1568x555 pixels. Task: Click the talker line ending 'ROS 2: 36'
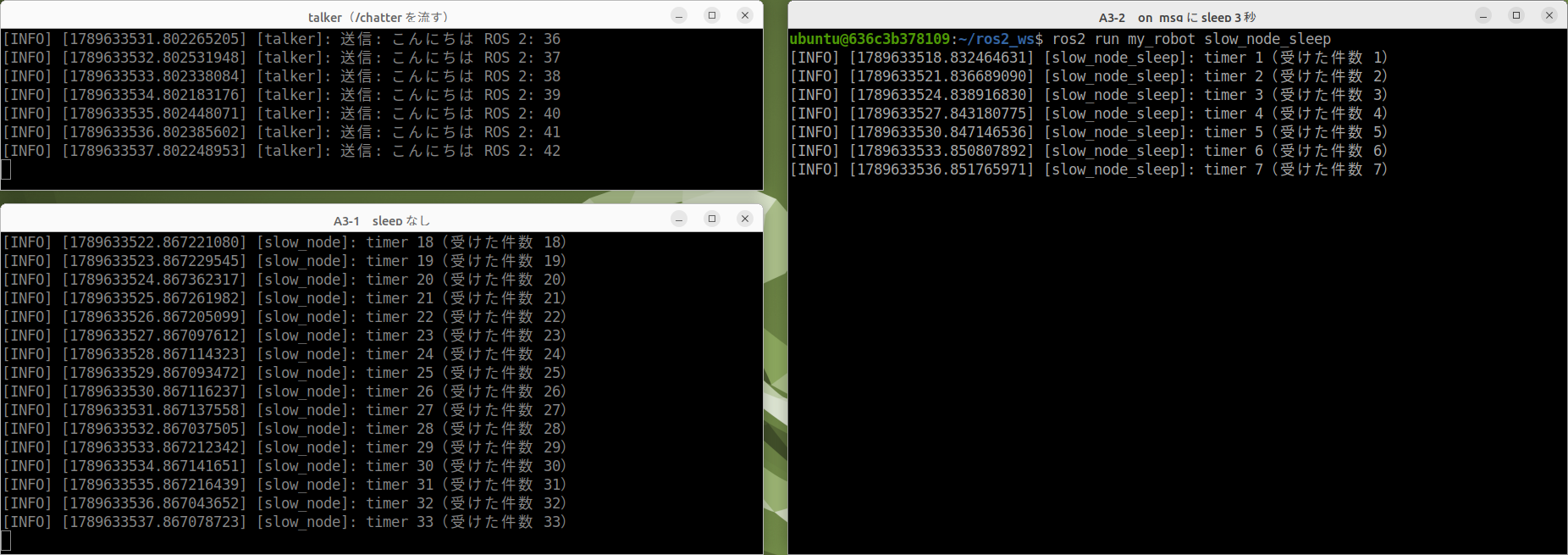click(x=281, y=39)
